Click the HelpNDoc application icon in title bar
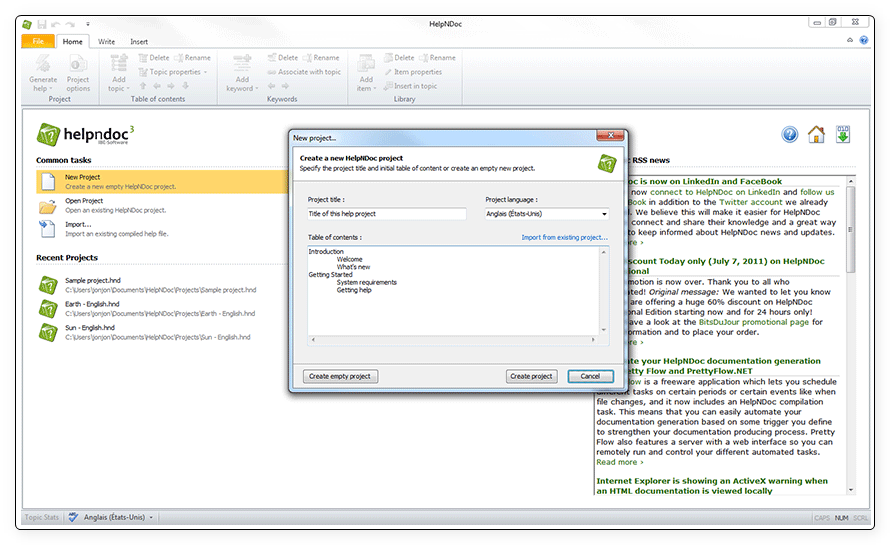Screen dimensions: 890x545 point(27,24)
